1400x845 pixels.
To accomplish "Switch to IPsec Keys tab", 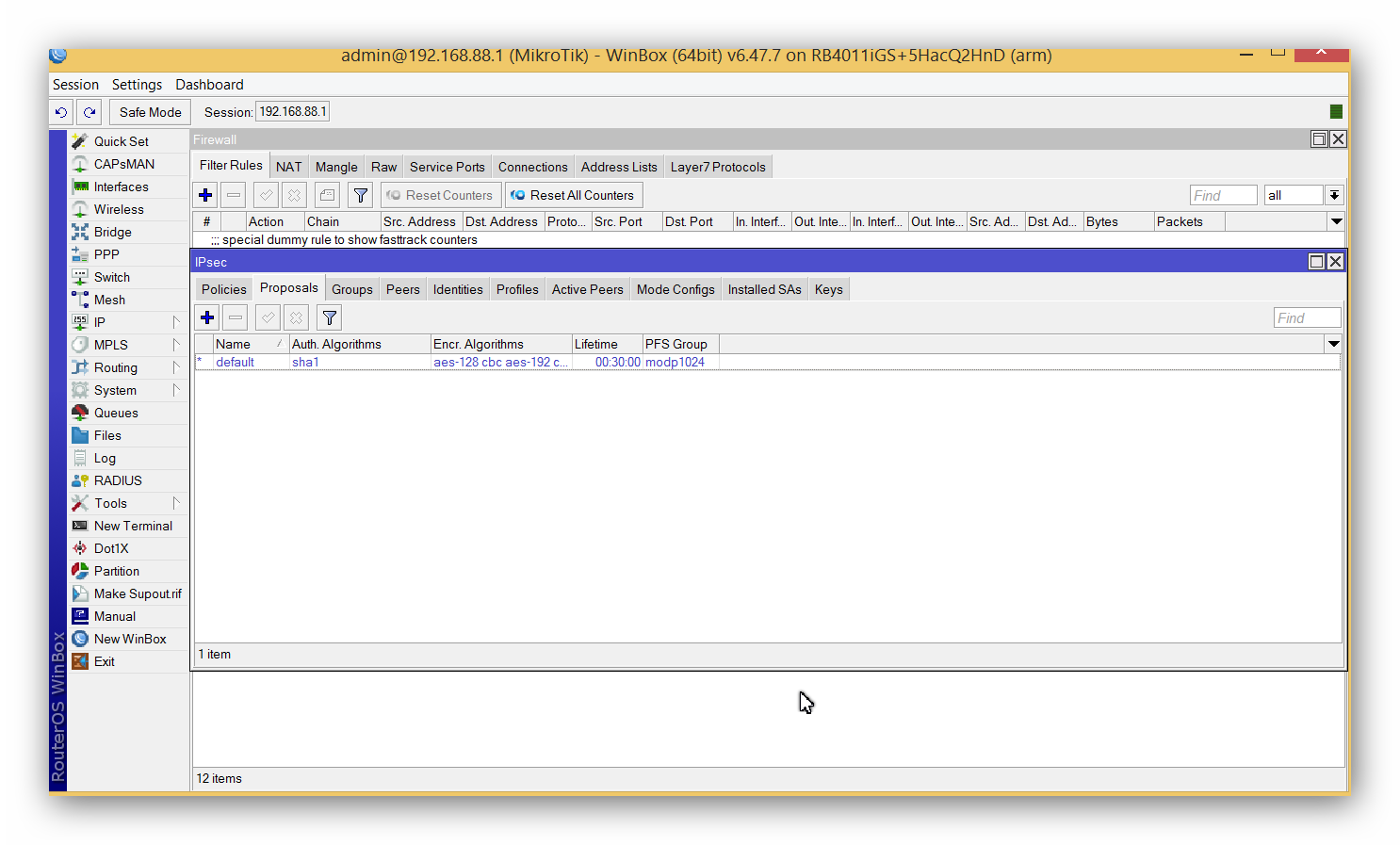I will click(x=828, y=289).
